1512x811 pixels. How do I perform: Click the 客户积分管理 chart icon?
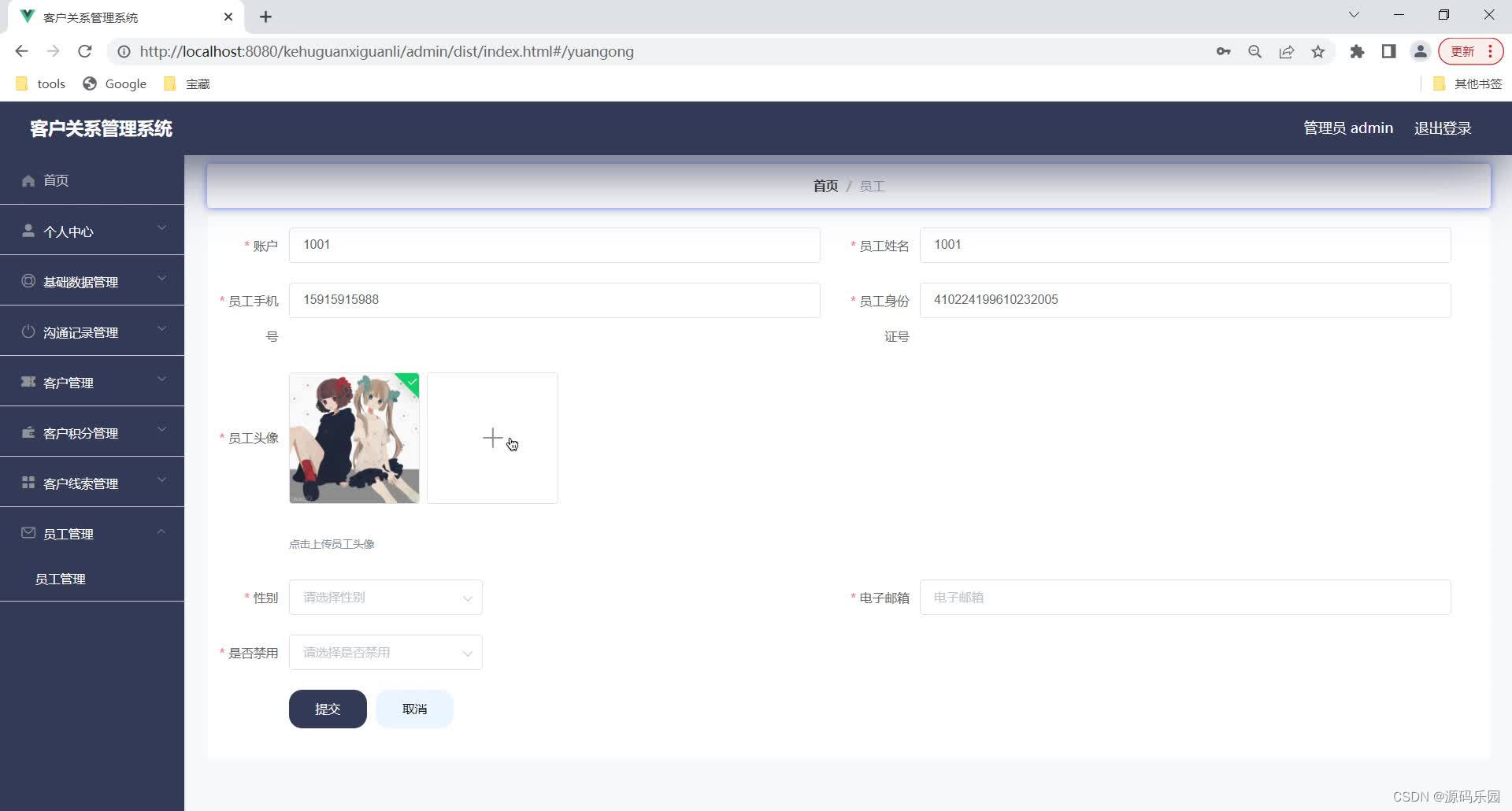click(28, 432)
